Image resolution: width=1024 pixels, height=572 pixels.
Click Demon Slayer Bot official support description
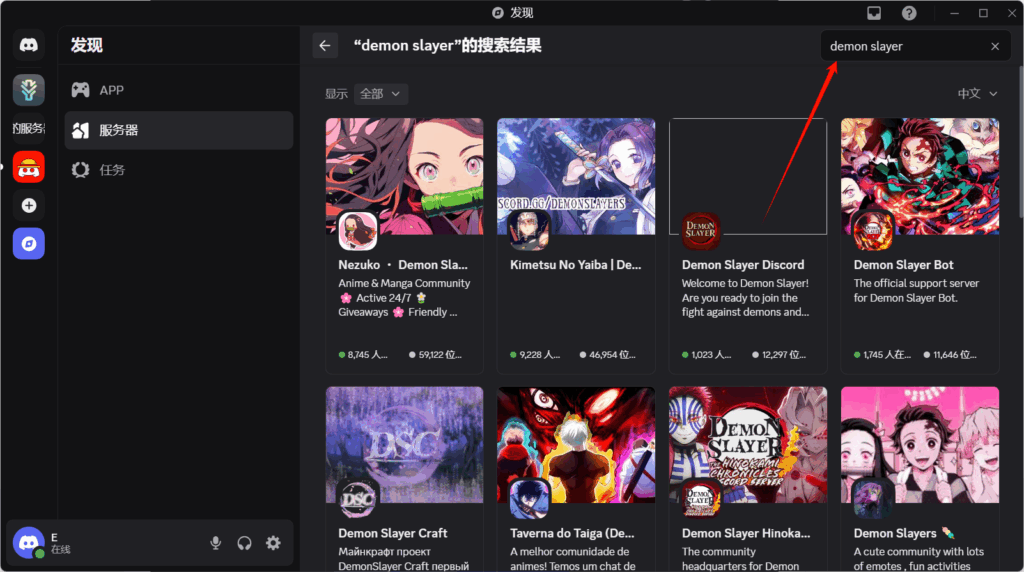(916, 291)
